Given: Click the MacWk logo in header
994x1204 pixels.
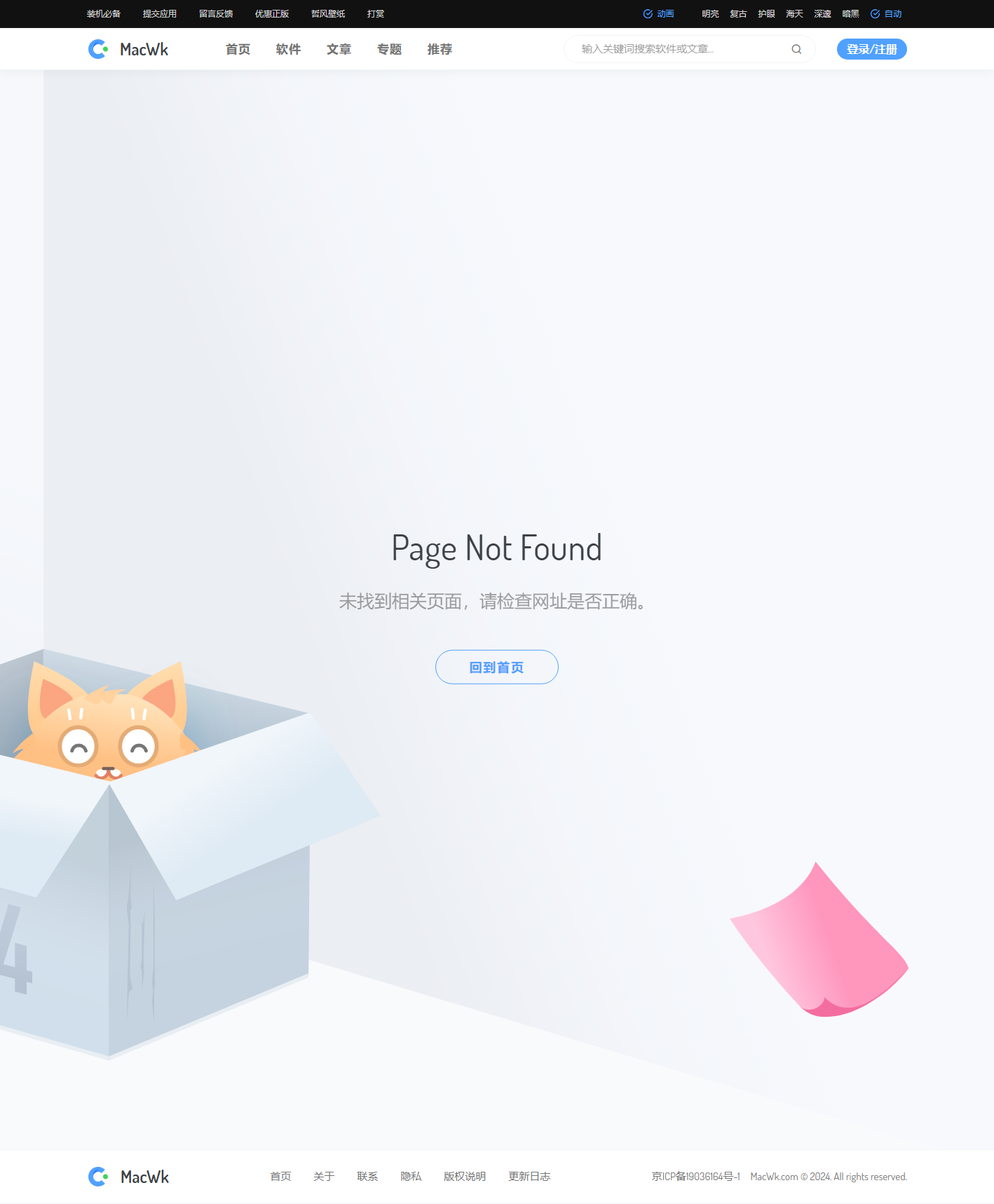Looking at the screenshot, I should [128, 49].
